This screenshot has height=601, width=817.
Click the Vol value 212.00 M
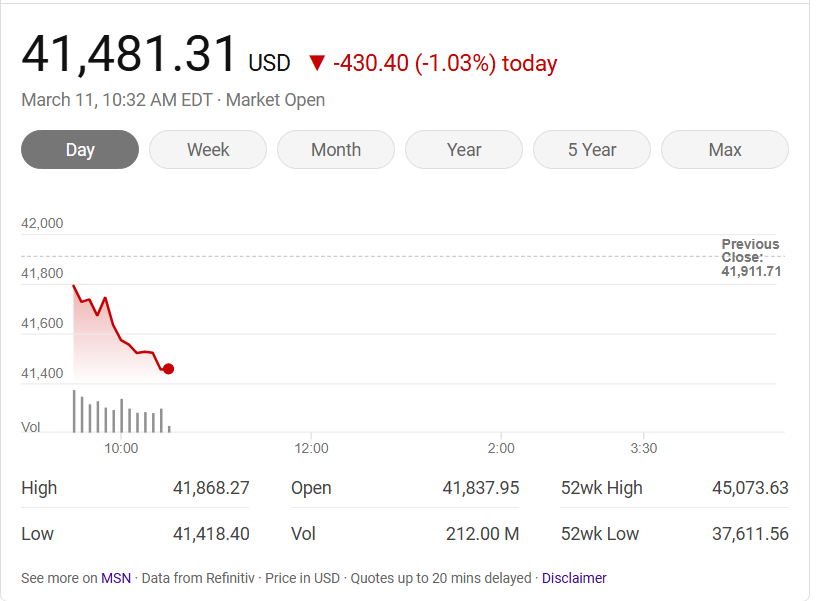[x=483, y=534]
